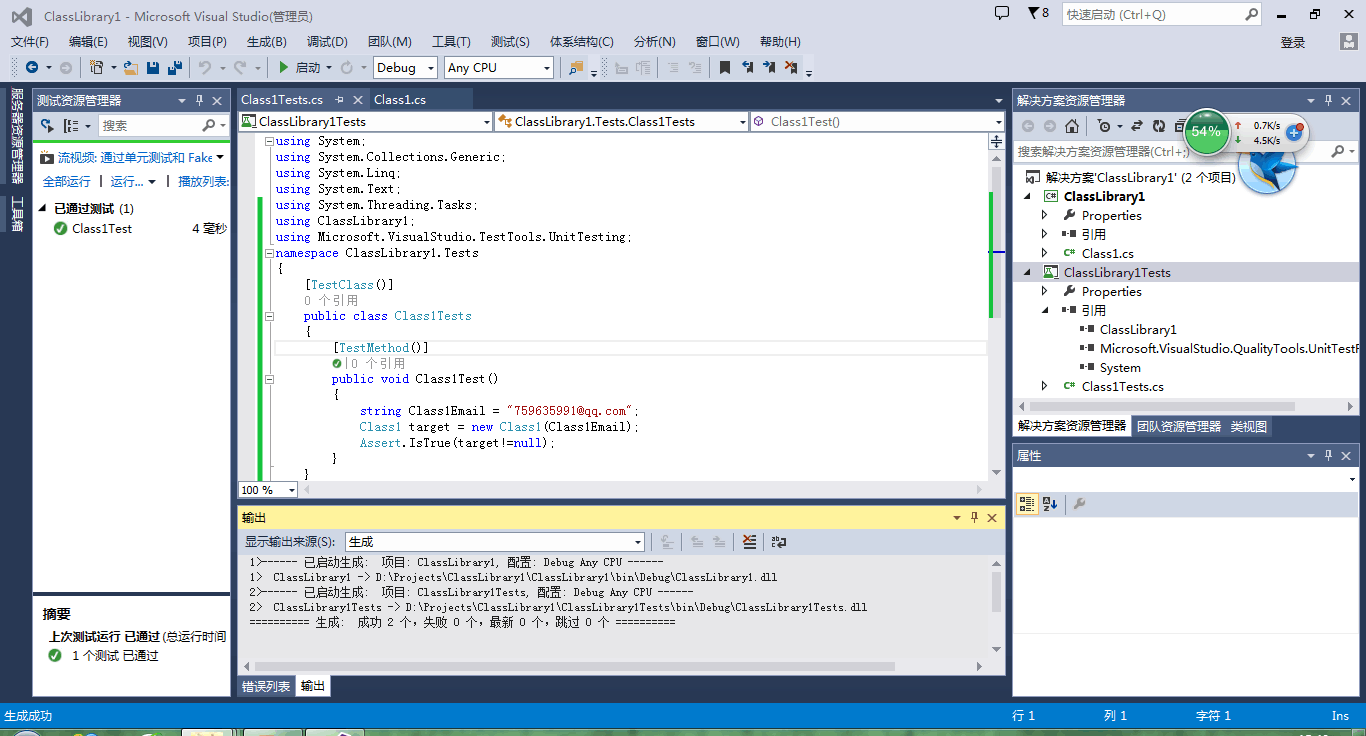The image size is (1366, 736).
Task: Click the 播放列表 link
Action: pyautogui.click(x=203, y=181)
